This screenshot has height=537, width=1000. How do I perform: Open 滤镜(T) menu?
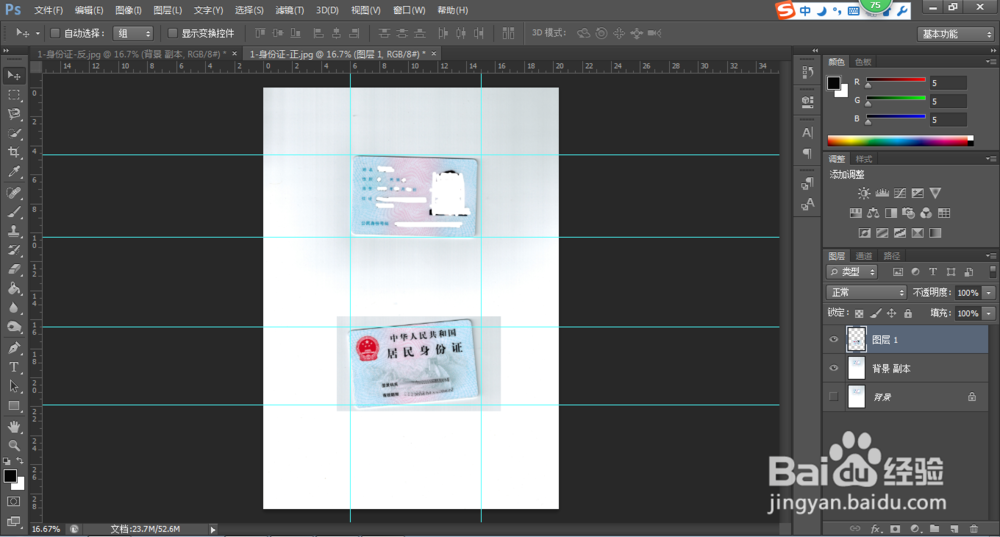tap(290, 10)
